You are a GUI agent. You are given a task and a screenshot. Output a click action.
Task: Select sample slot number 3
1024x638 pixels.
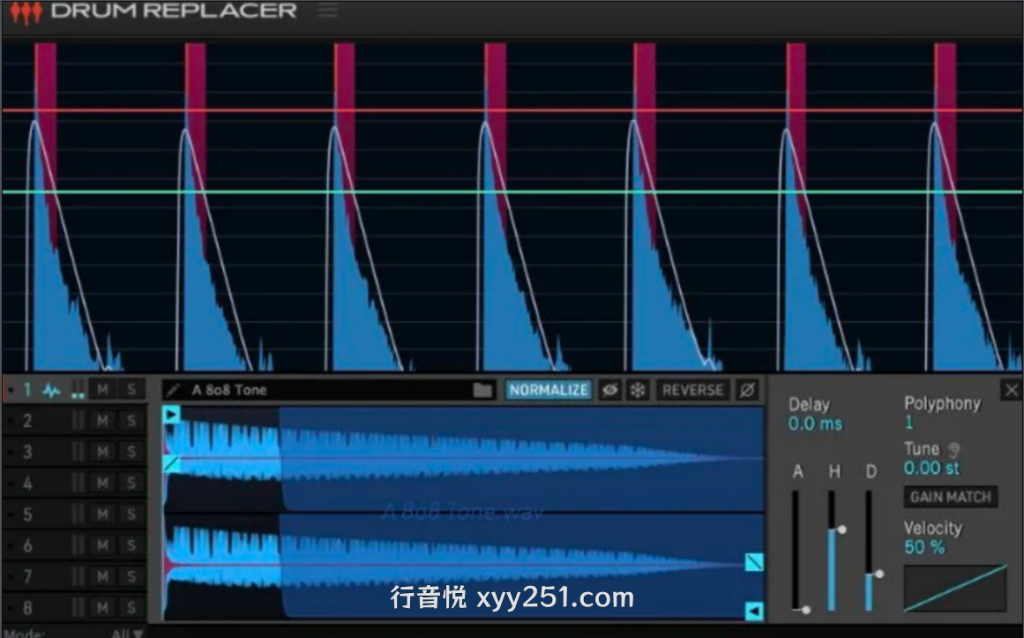coord(27,452)
